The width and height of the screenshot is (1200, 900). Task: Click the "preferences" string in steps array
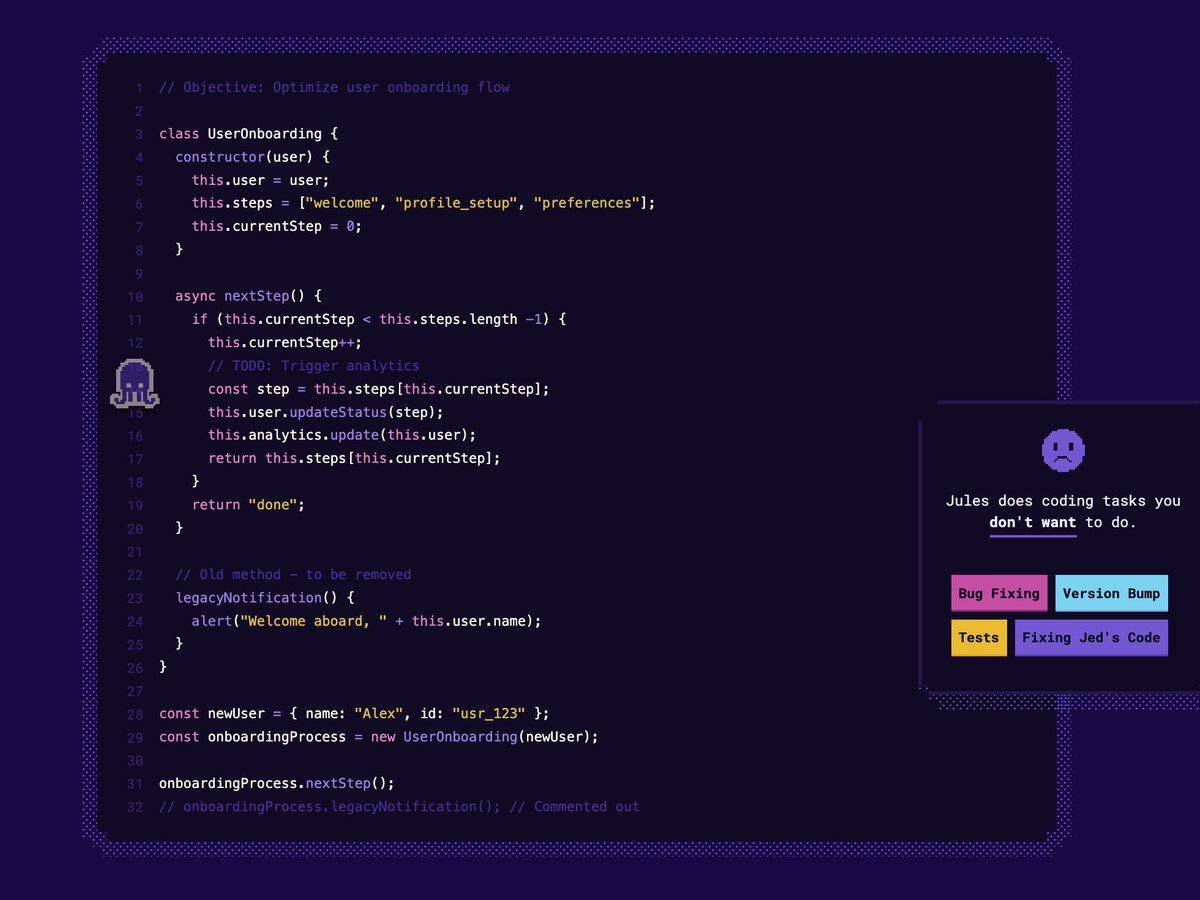(x=586, y=203)
